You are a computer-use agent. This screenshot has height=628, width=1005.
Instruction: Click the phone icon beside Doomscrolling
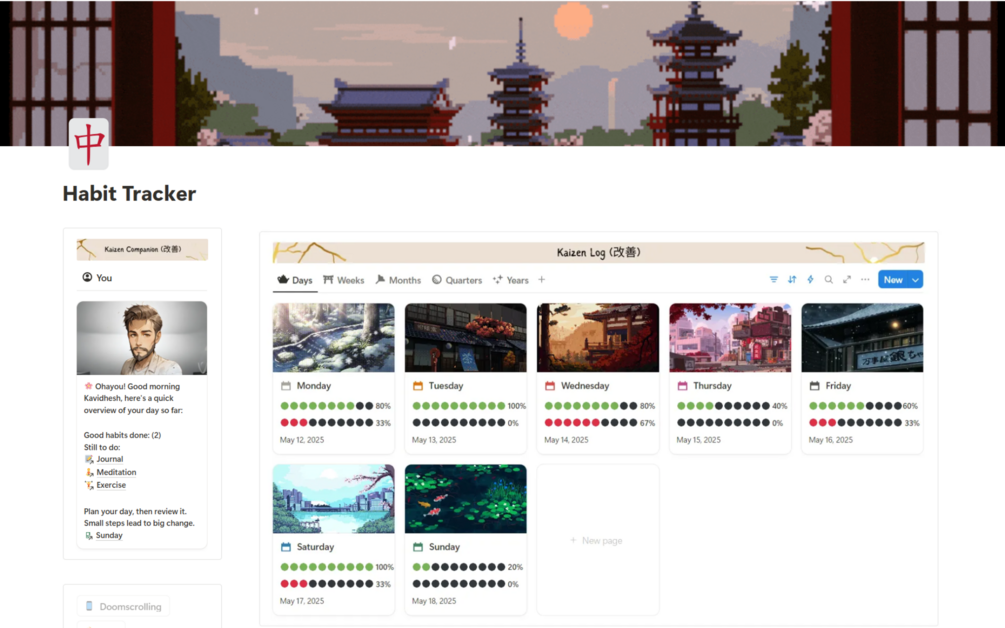pyautogui.click(x=89, y=606)
